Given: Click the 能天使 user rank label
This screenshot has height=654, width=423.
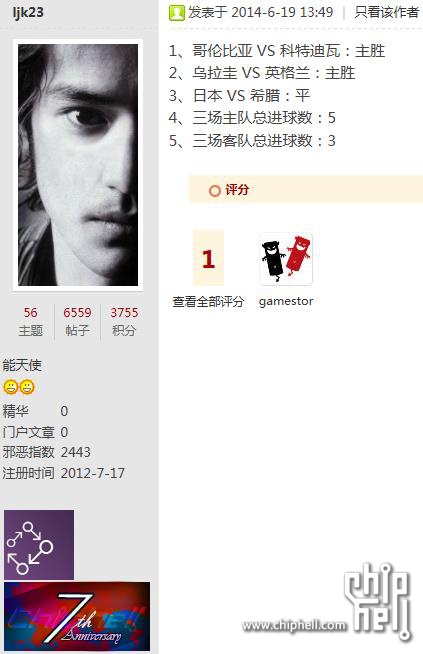Looking at the screenshot, I should [x=22, y=365].
